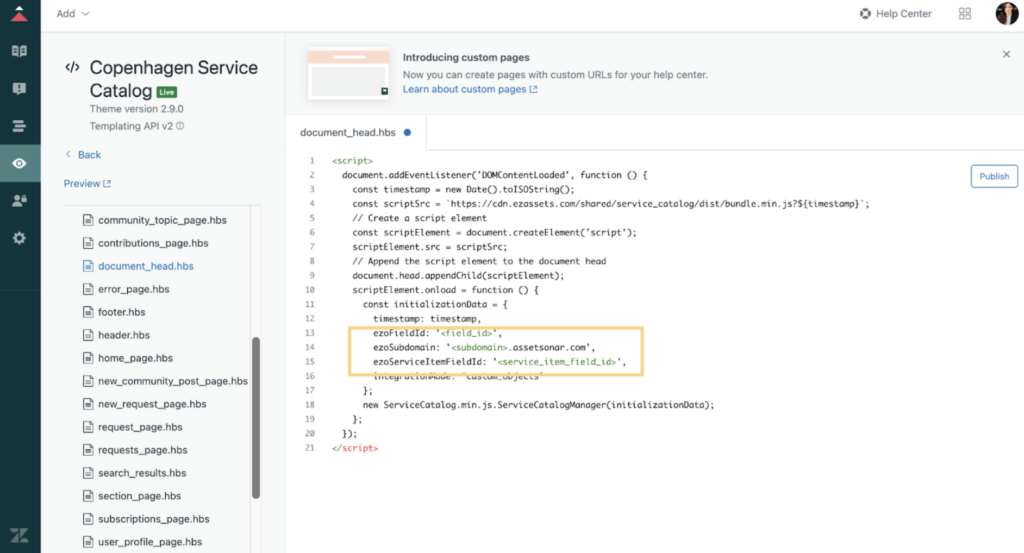Image resolution: width=1024 pixels, height=553 pixels.
Task: Open the moderate content speech bubble icon
Action: [20, 88]
